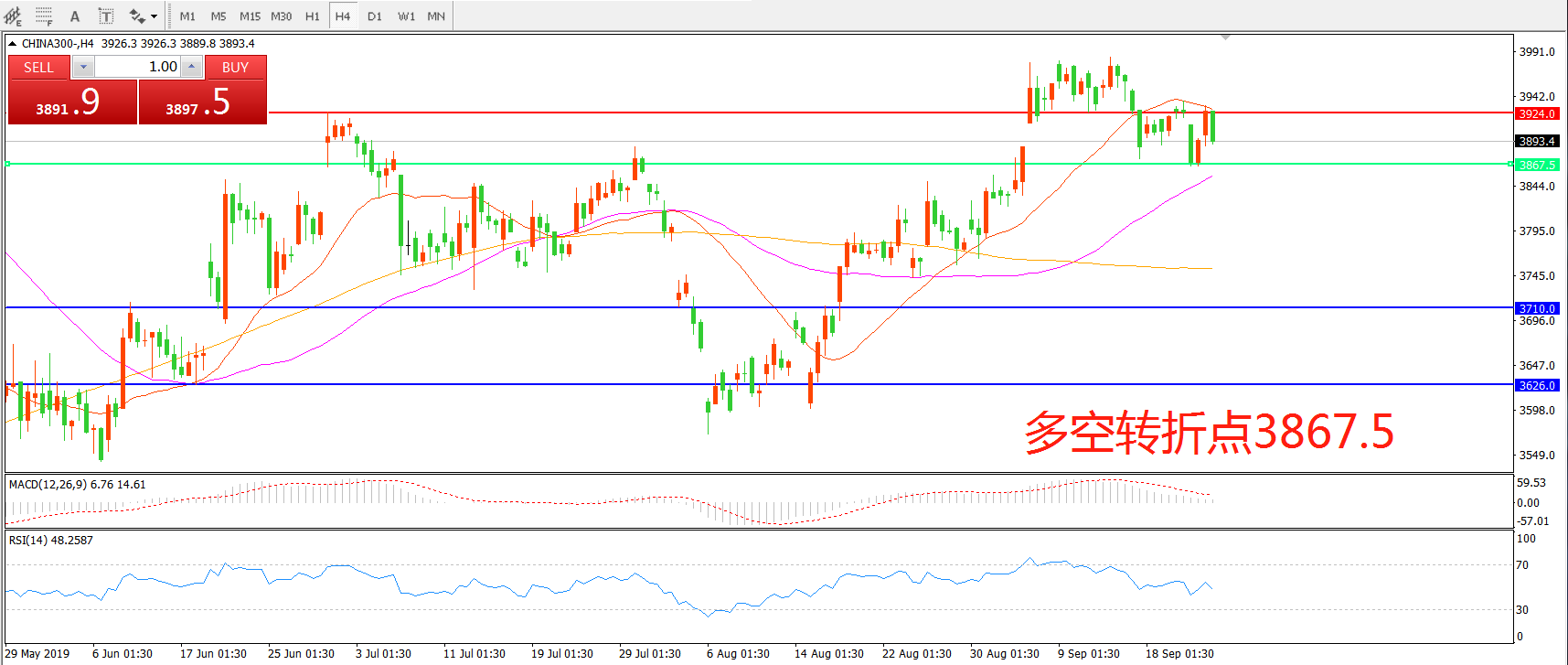Select the Equidistant Channel drawing tool

(x=13, y=16)
